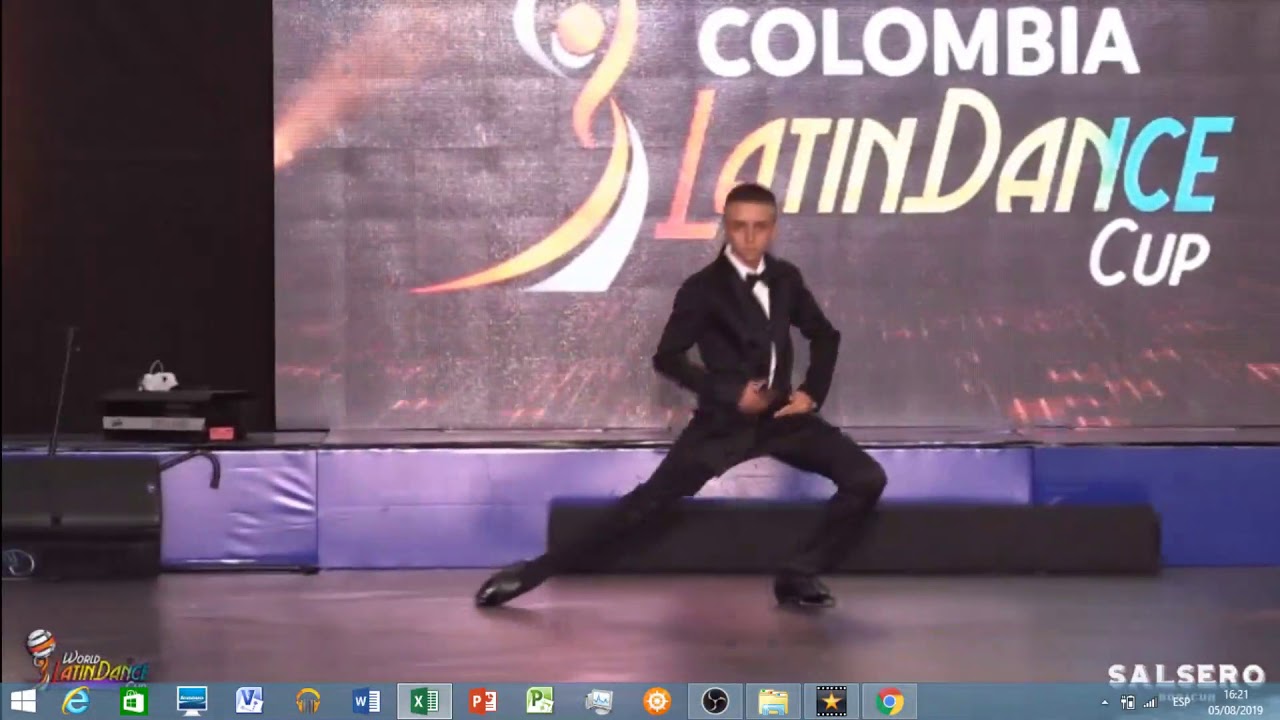Open Microsoft Project from taskbar
Viewport: 1280px width, 720px height.
click(x=541, y=701)
